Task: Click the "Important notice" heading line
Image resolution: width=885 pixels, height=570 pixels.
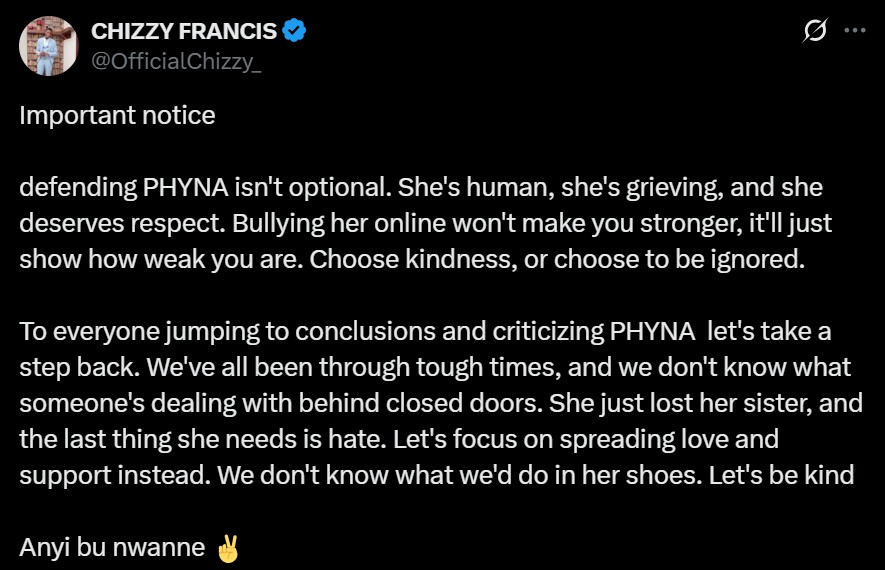Action: point(117,116)
